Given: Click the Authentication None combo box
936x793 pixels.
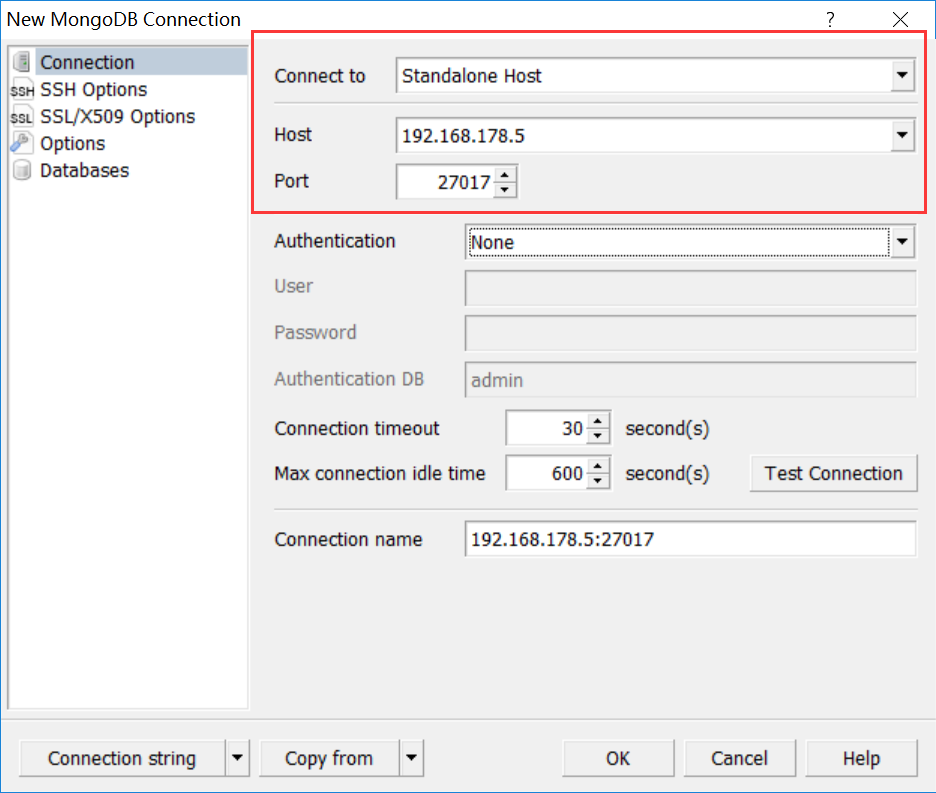Looking at the screenshot, I should coord(690,242).
